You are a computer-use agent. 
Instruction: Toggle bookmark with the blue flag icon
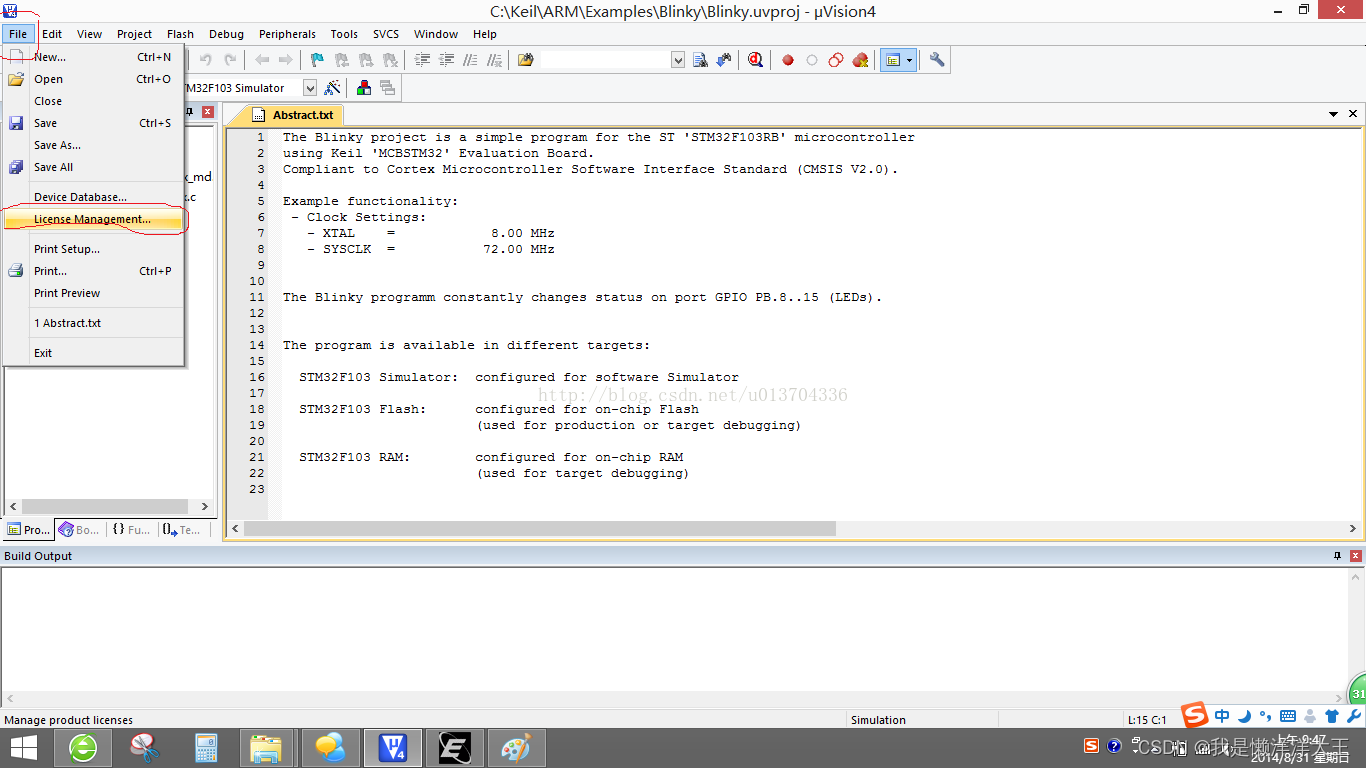pyautogui.click(x=318, y=60)
